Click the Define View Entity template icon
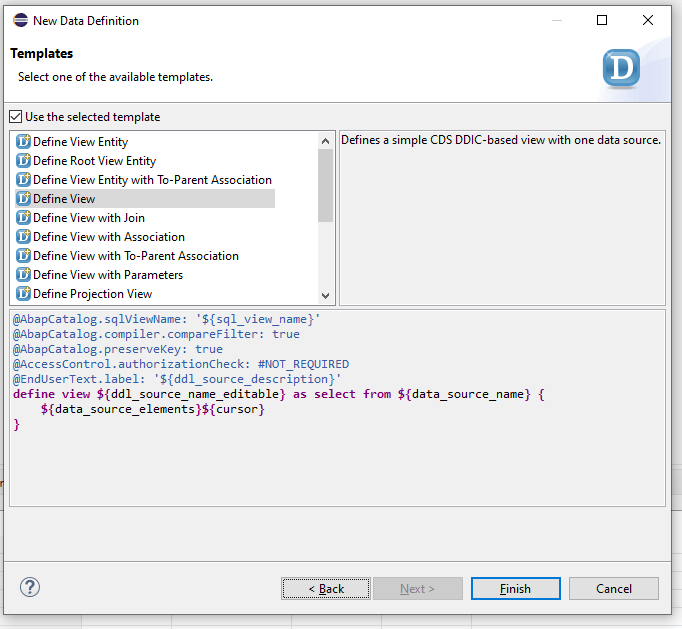Viewport: 682px width, 629px height. click(x=24, y=142)
